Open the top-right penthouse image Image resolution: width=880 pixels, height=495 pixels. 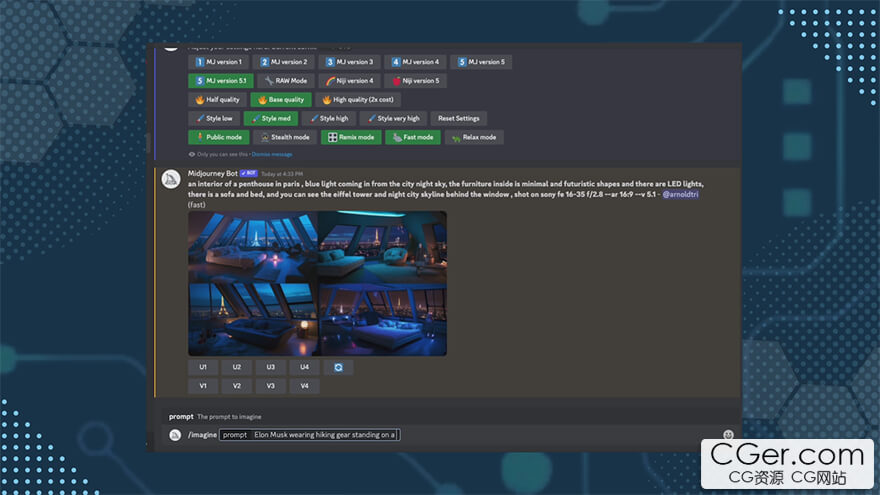point(382,247)
